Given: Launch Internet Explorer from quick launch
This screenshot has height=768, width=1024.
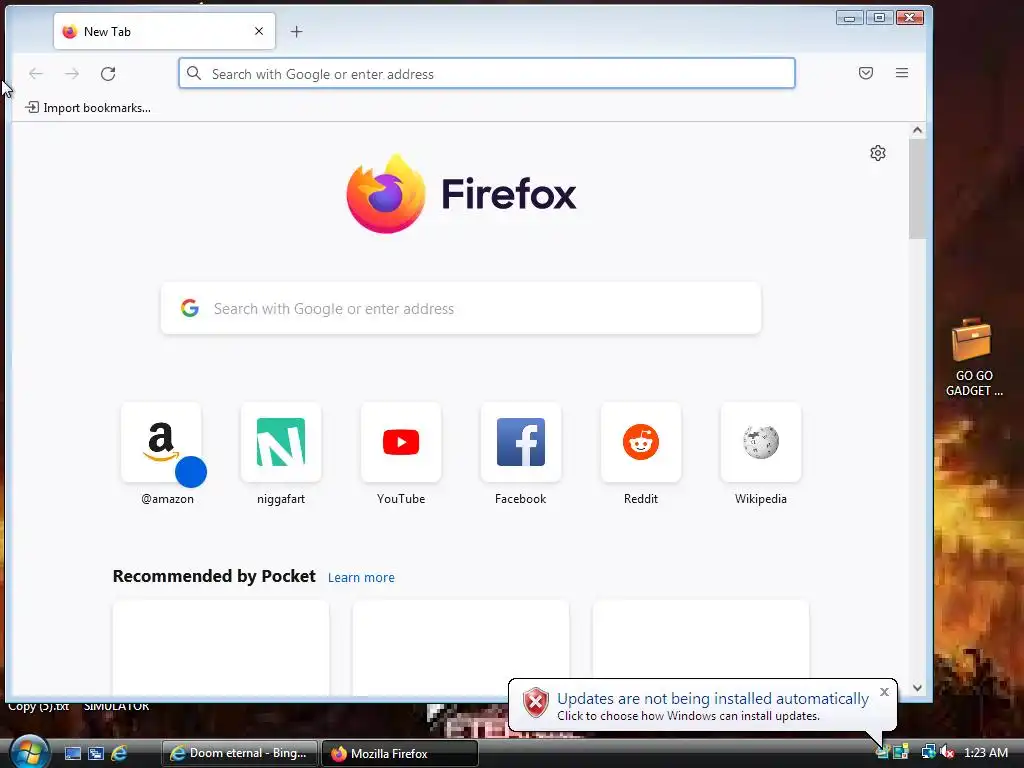Looking at the screenshot, I should point(119,754).
